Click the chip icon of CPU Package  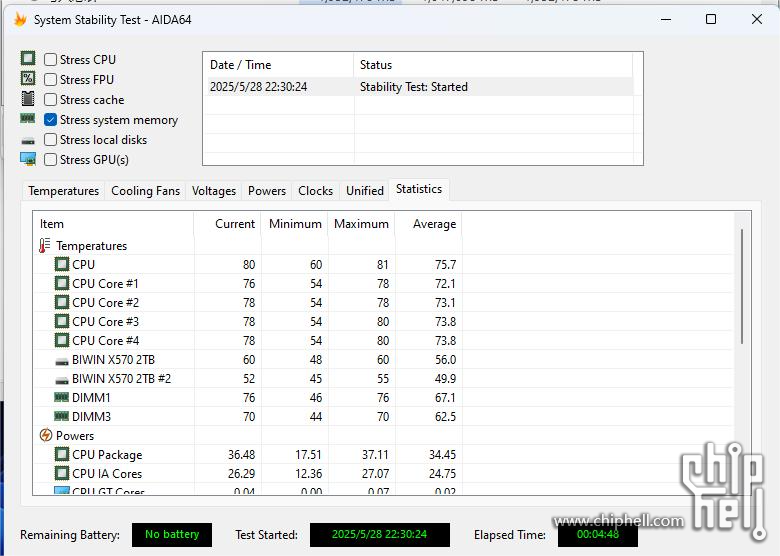pyautogui.click(x=62, y=454)
